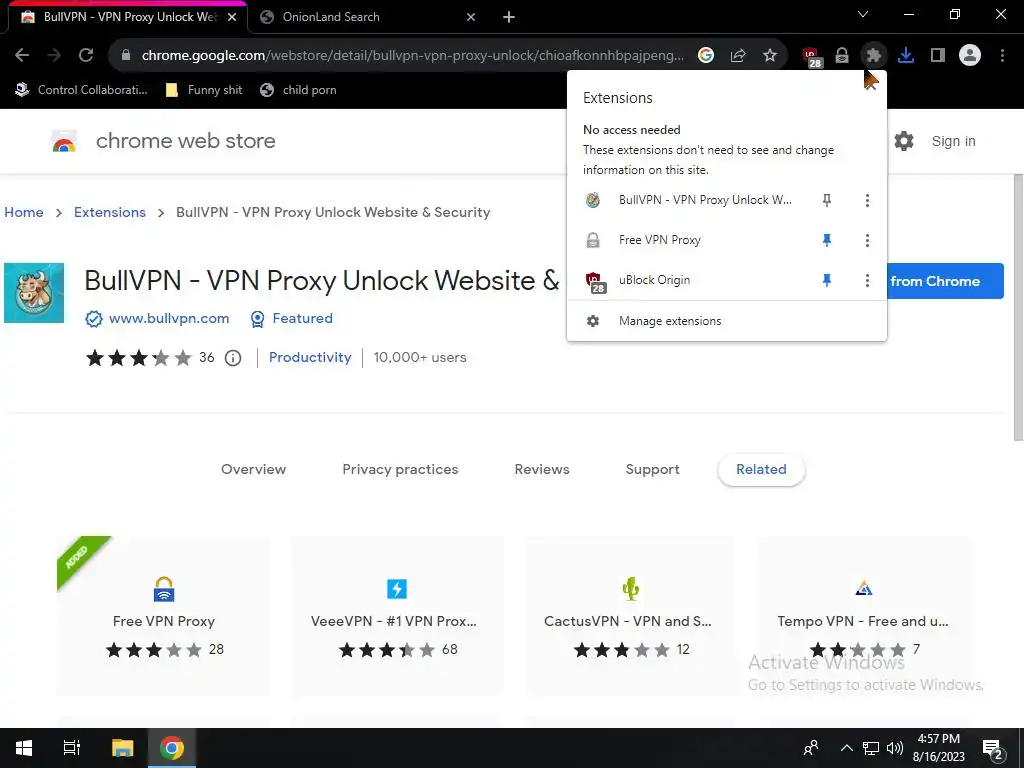Image resolution: width=1024 pixels, height=768 pixels.
Task: Open the Tempo VPN related extension card
Action: (863, 616)
